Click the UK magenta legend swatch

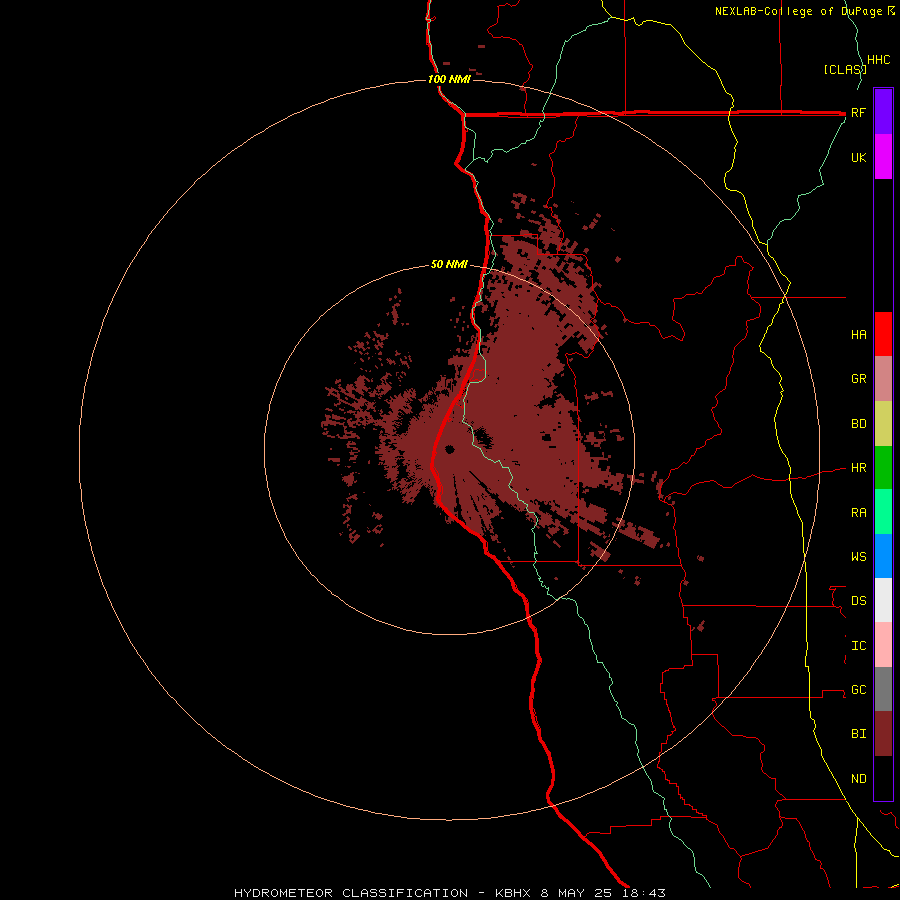coord(883,157)
